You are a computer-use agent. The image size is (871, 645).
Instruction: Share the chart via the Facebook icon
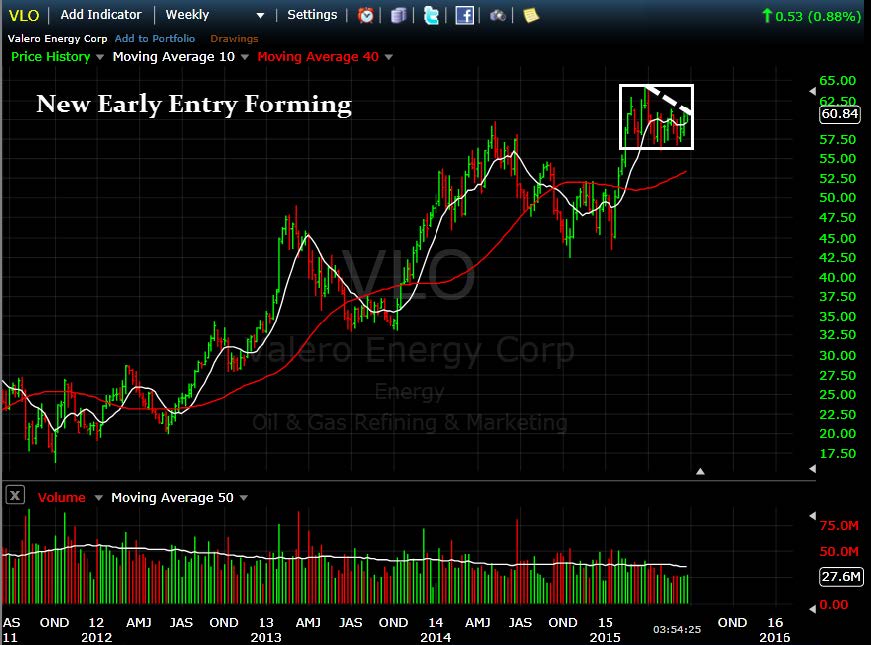click(x=464, y=16)
